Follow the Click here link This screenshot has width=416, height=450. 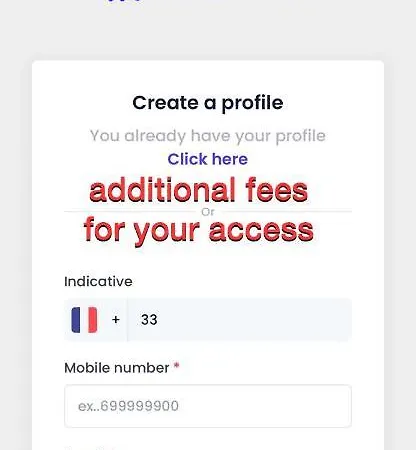(x=208, y=159)
